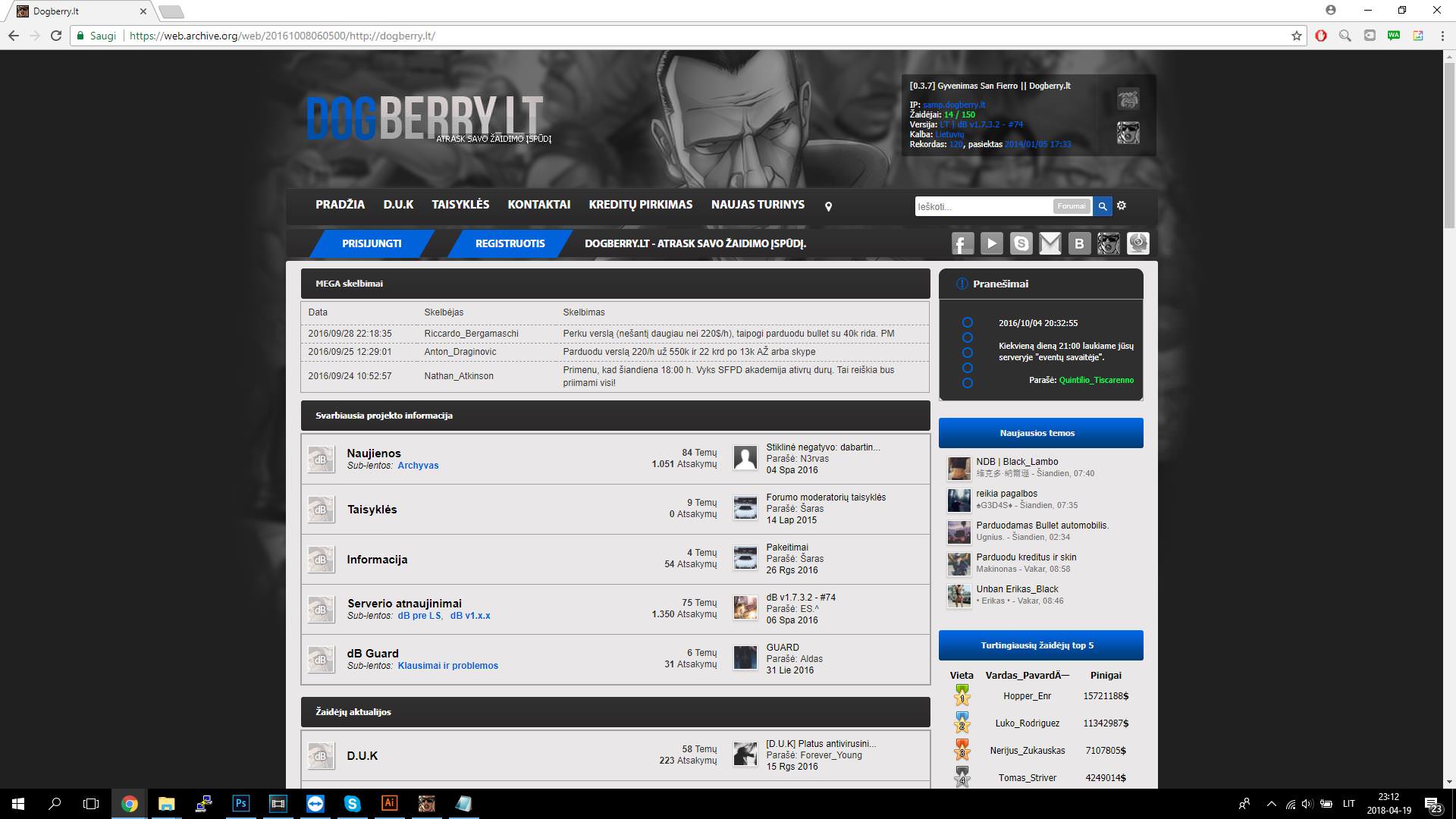This screenshot has width=1456, height=819.
Task: Open Windows Start menu
Action: (x=18, y=803)
